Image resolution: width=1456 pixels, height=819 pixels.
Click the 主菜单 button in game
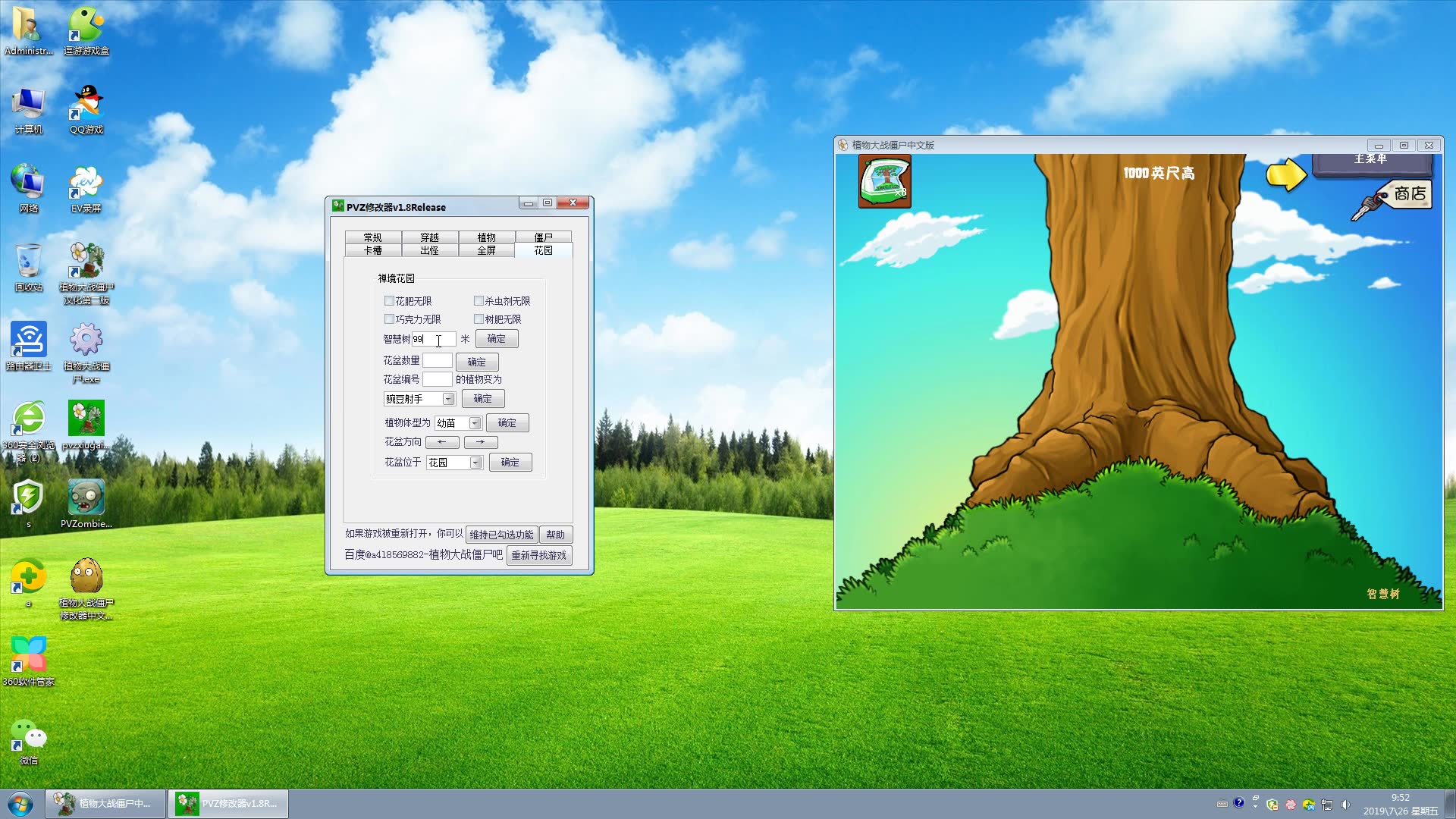(x=1372, y=163)
